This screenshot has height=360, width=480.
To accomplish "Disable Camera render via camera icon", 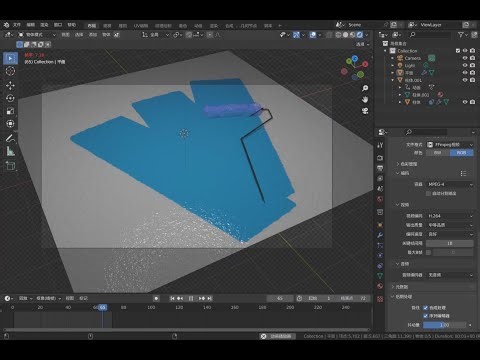I will [x=472, y=58].
